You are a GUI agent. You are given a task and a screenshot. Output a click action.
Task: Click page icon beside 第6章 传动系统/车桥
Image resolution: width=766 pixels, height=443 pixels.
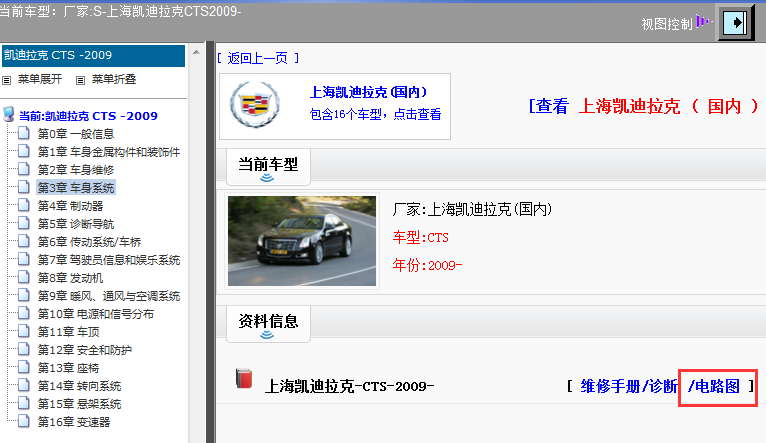(x=23, y=241)
